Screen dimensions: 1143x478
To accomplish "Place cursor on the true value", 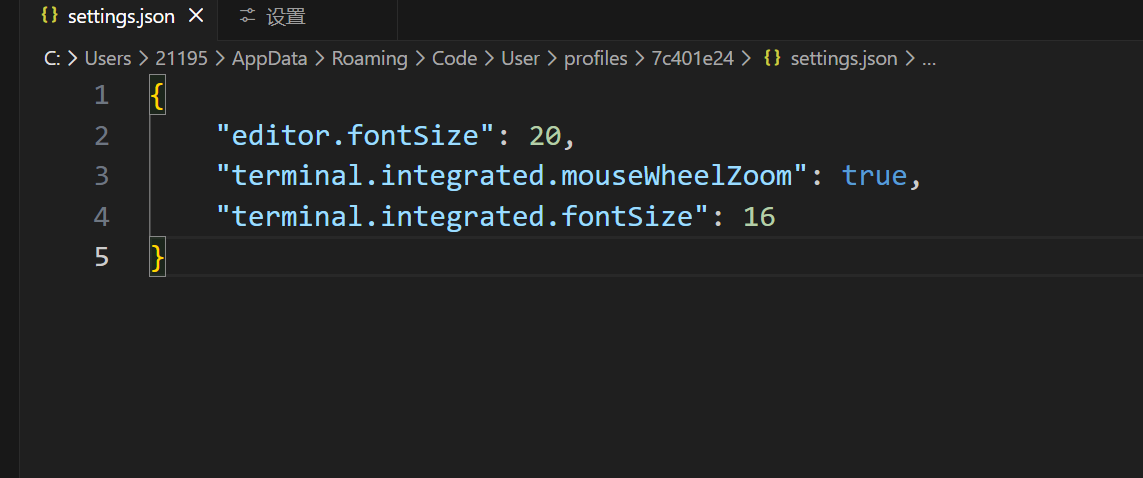I will click(x=875, y=176).
